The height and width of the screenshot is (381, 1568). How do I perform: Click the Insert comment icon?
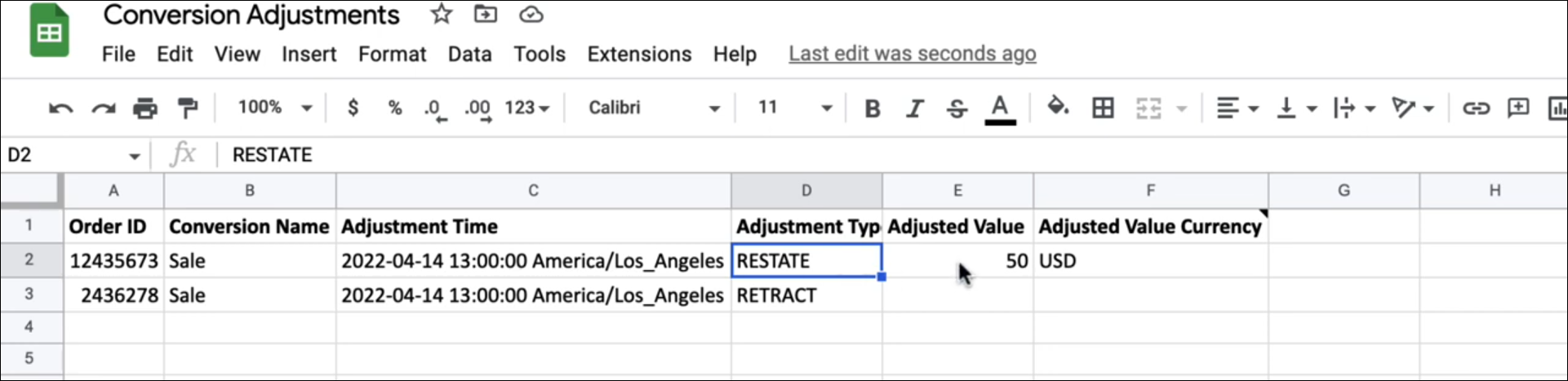pos(1518,108)
